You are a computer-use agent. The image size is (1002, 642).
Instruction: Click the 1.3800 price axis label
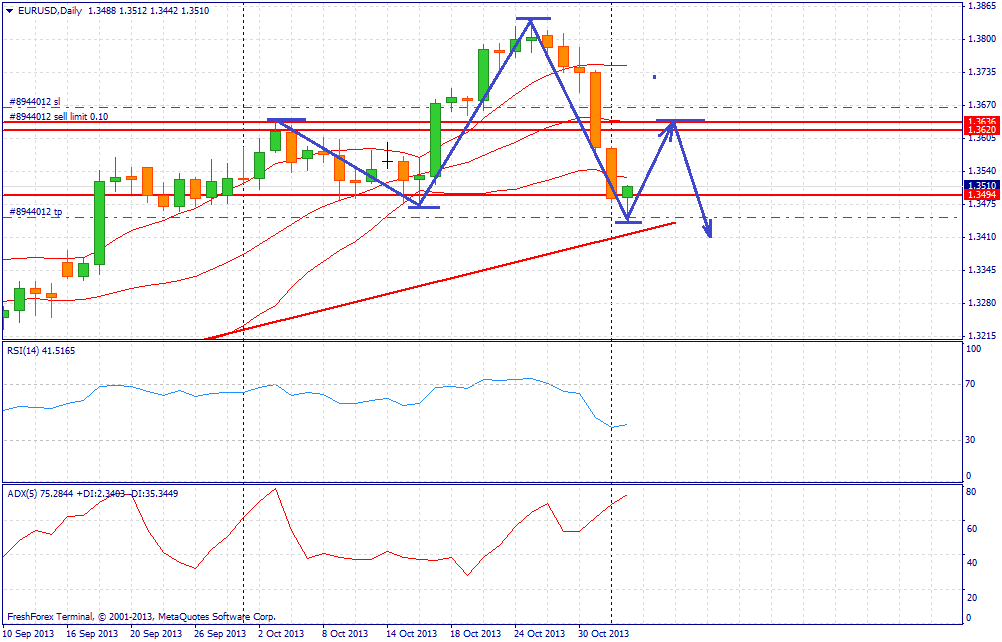982,39
